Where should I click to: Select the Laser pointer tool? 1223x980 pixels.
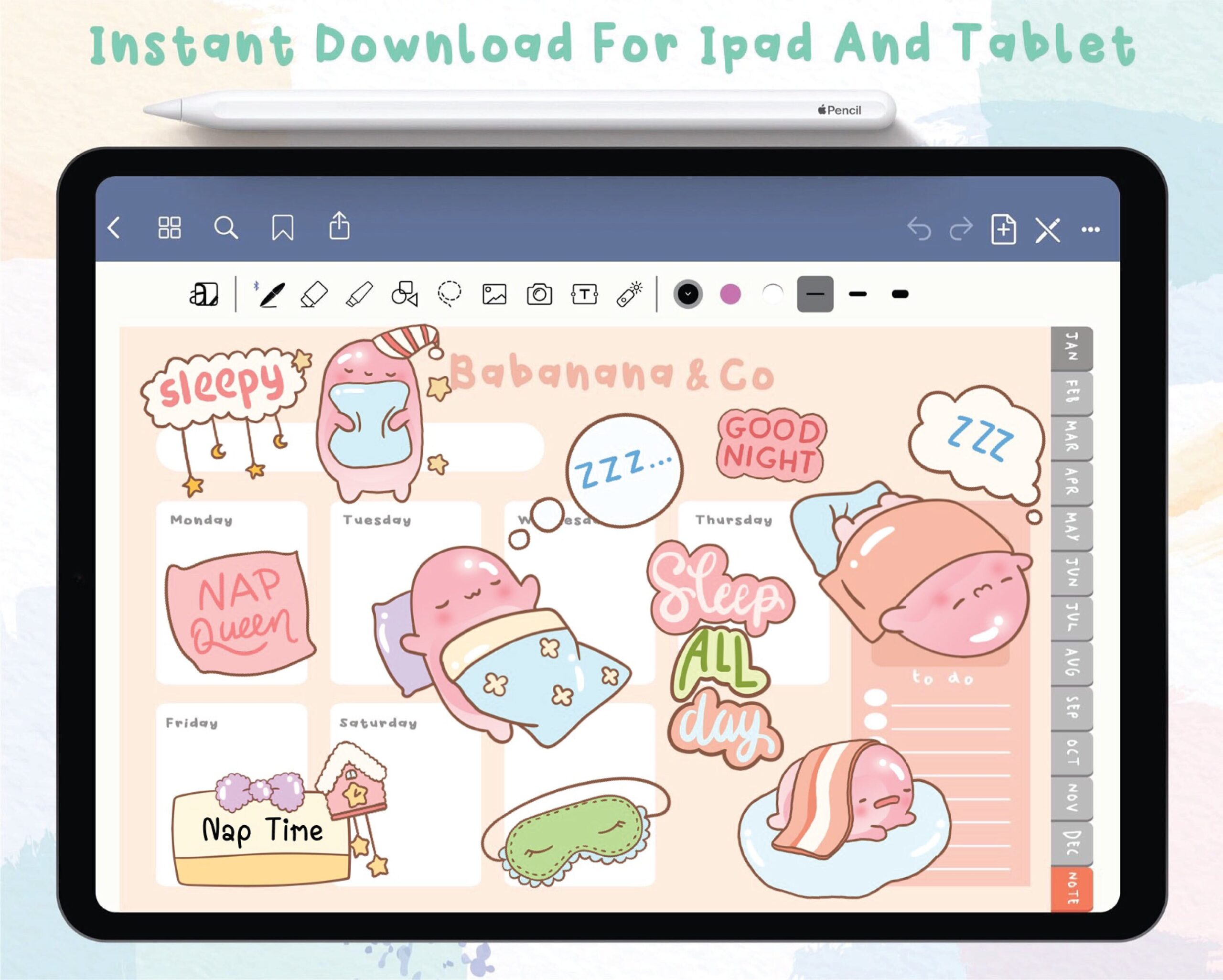629,294
